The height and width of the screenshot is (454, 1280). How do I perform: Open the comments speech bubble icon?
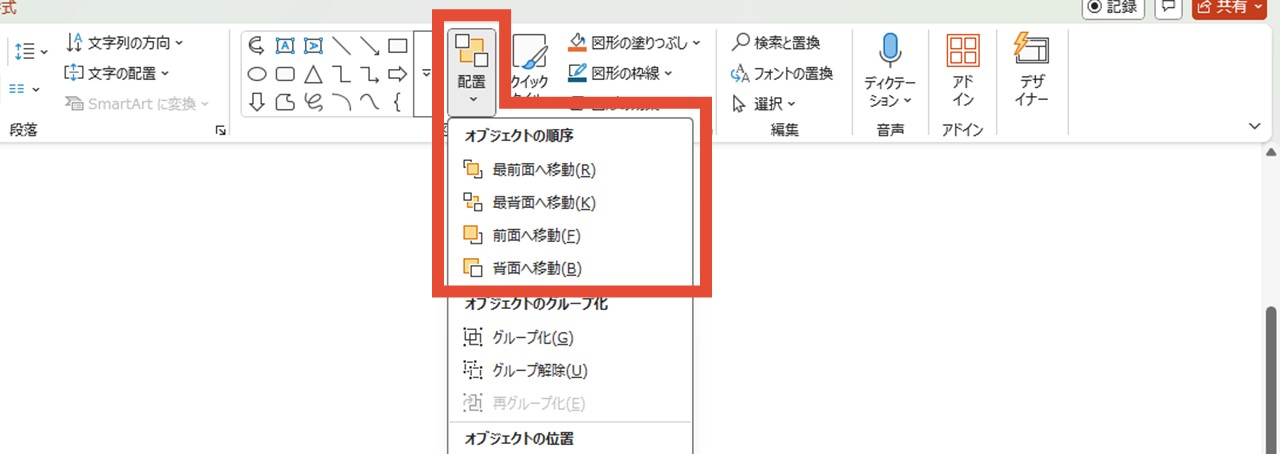click(1167, 6)
